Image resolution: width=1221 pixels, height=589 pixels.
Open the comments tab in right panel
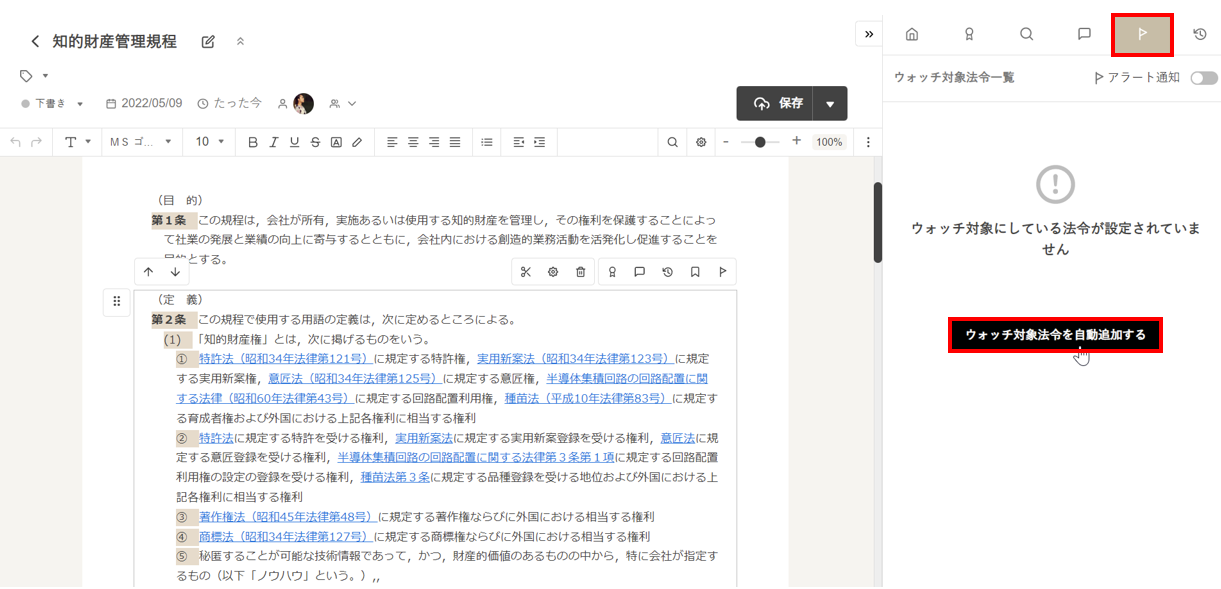coord(1084,34)
